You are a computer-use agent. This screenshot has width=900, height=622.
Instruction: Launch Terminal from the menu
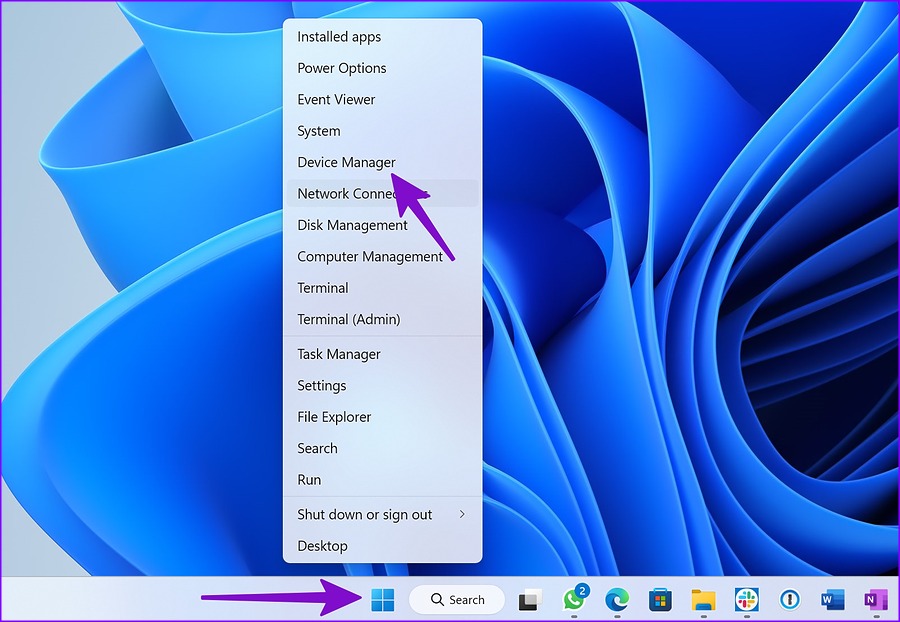coord(382,287)
